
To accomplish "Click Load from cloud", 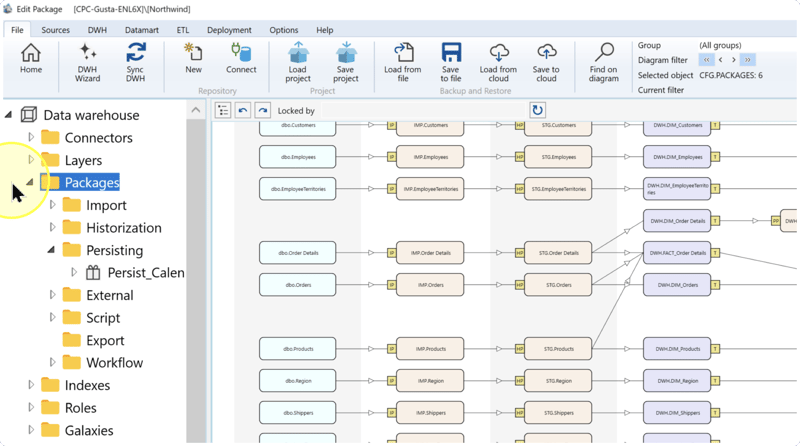I will (x=498, y=63).
